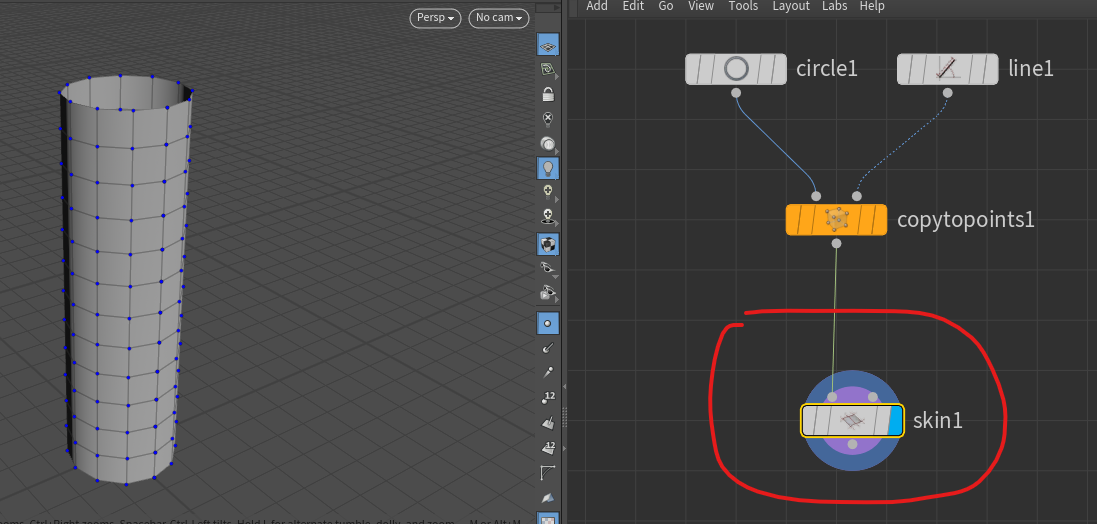Image resolution: width=1097 pixels, height=524 pixels.
Task: Toggle the blue display flag on skin1
Action: pos(896,420)
